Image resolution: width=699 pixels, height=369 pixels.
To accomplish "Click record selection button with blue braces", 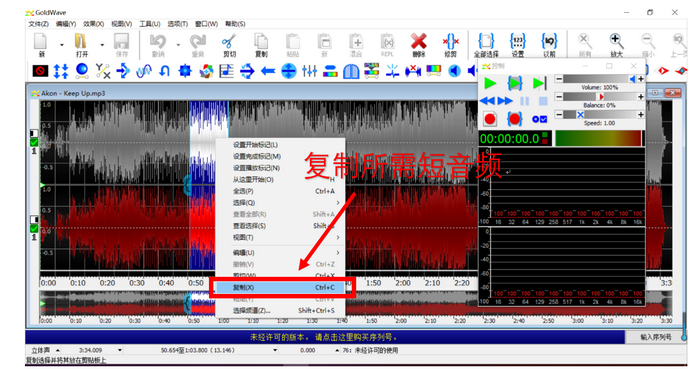I will point(514,119).
